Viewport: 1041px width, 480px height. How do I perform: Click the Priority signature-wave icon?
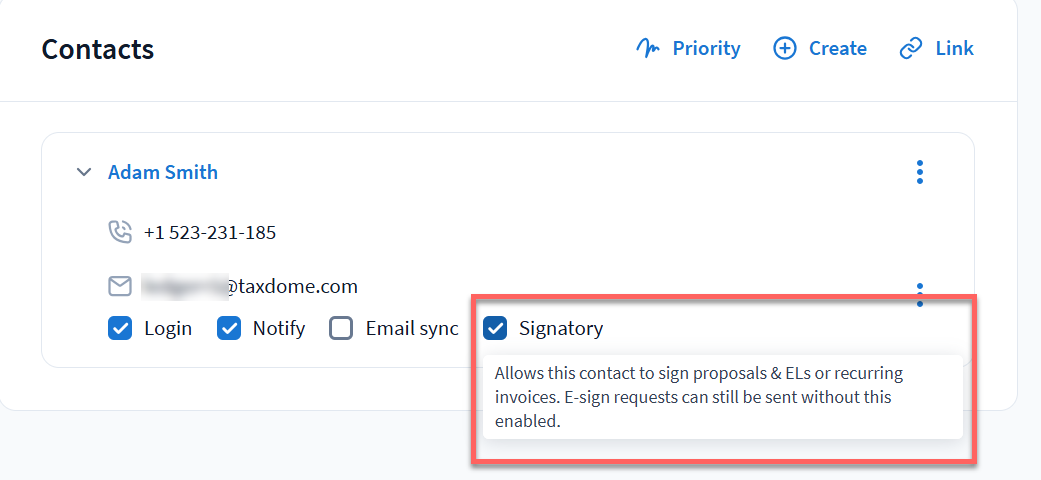[x=649, y=48]
